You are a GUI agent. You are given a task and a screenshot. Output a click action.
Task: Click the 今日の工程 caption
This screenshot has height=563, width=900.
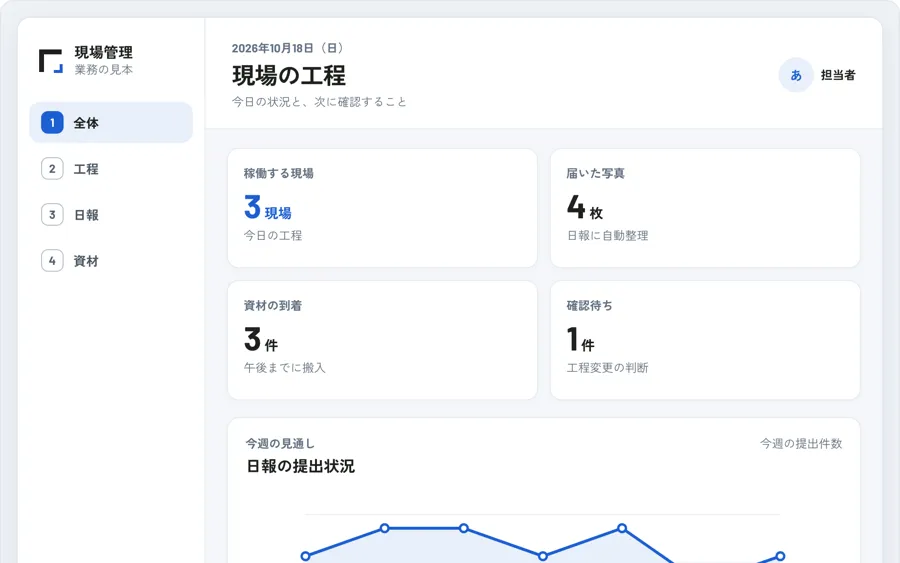[x=273, y=235]
